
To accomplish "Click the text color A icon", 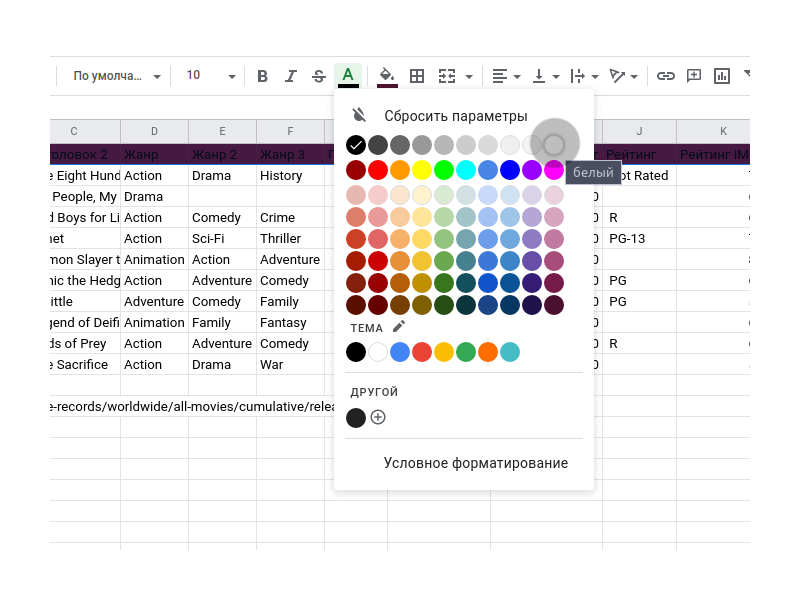I will (348, 76).
